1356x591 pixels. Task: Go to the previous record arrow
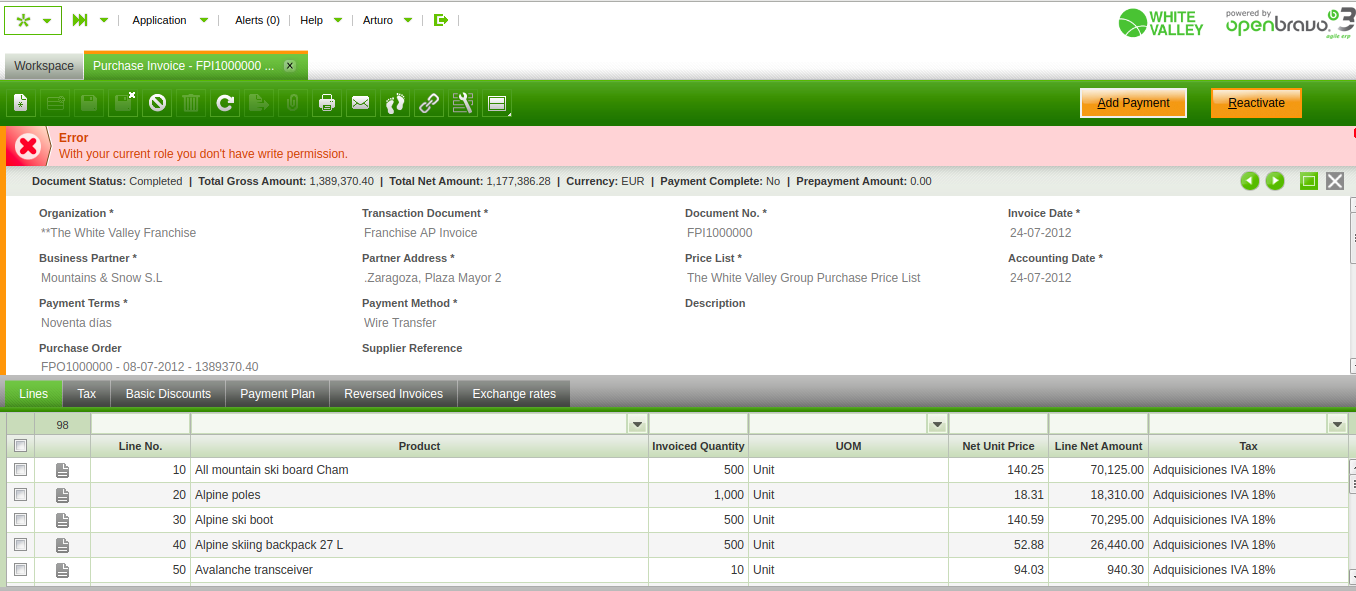[1249, 181]
